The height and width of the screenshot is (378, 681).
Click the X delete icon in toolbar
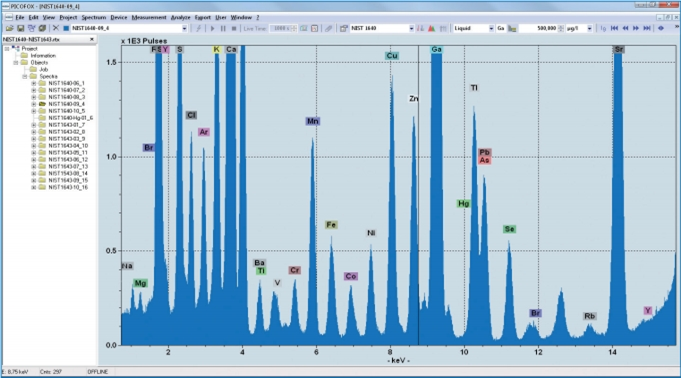click(56, 28)
